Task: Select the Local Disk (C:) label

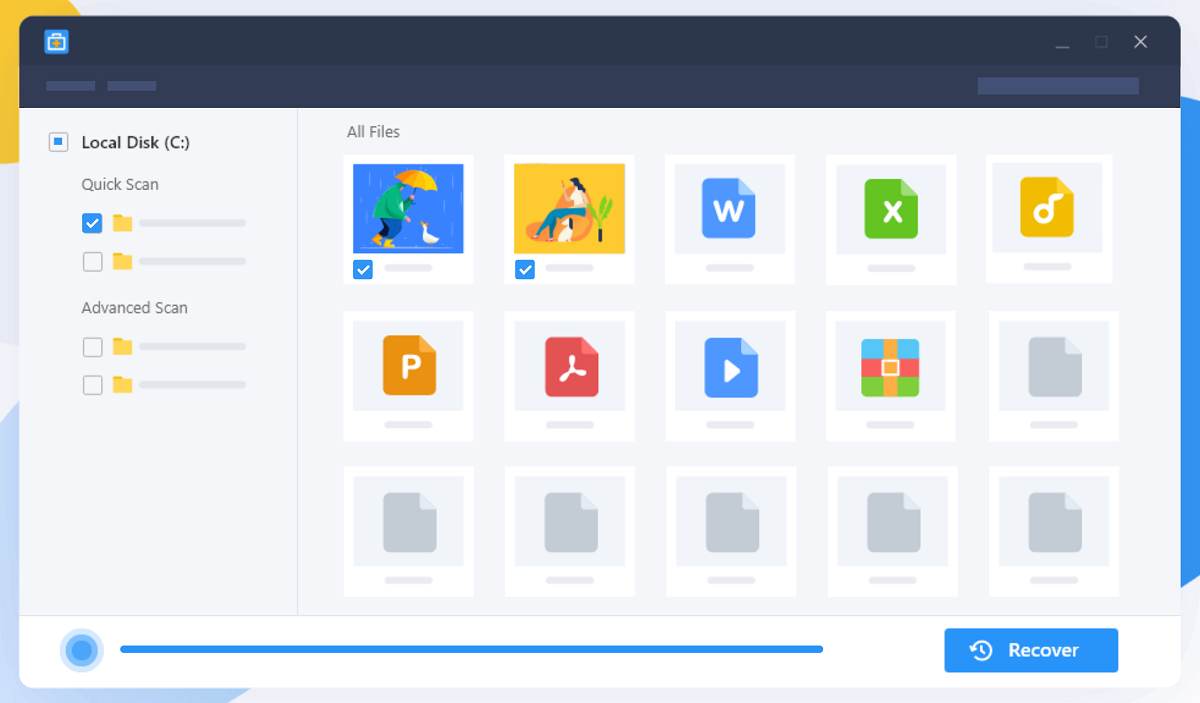Action: point(136,142)
